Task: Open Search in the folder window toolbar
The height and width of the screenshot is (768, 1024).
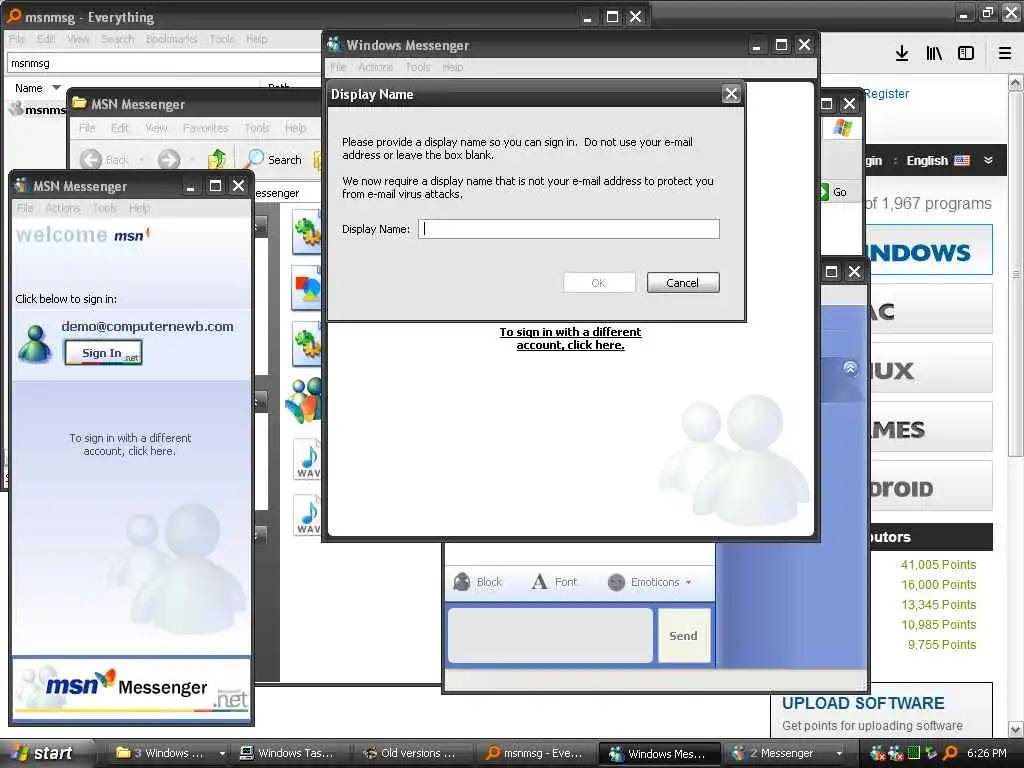Action: pyautogui.click(x=275, y=159)
